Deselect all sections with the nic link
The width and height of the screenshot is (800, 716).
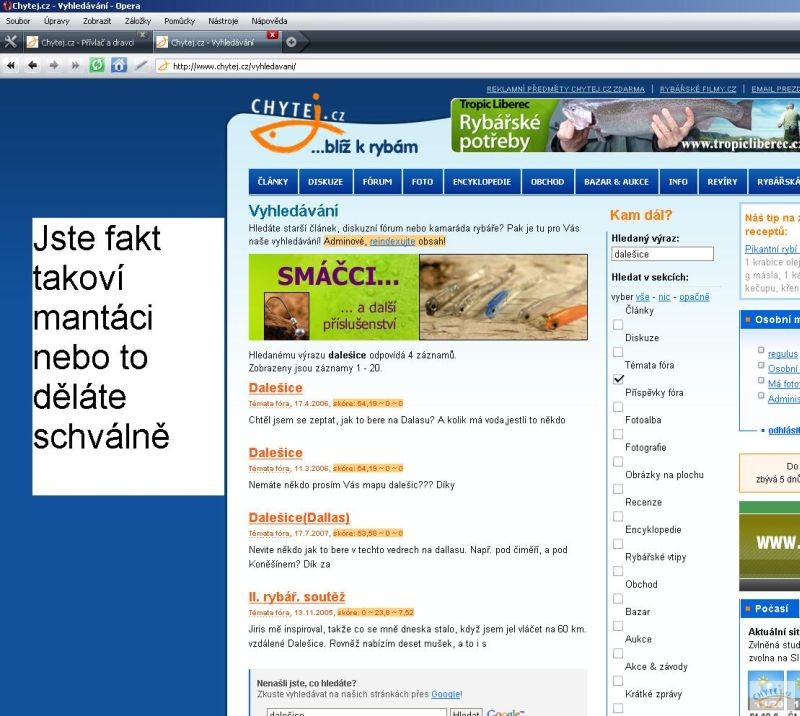click(664, 297)
